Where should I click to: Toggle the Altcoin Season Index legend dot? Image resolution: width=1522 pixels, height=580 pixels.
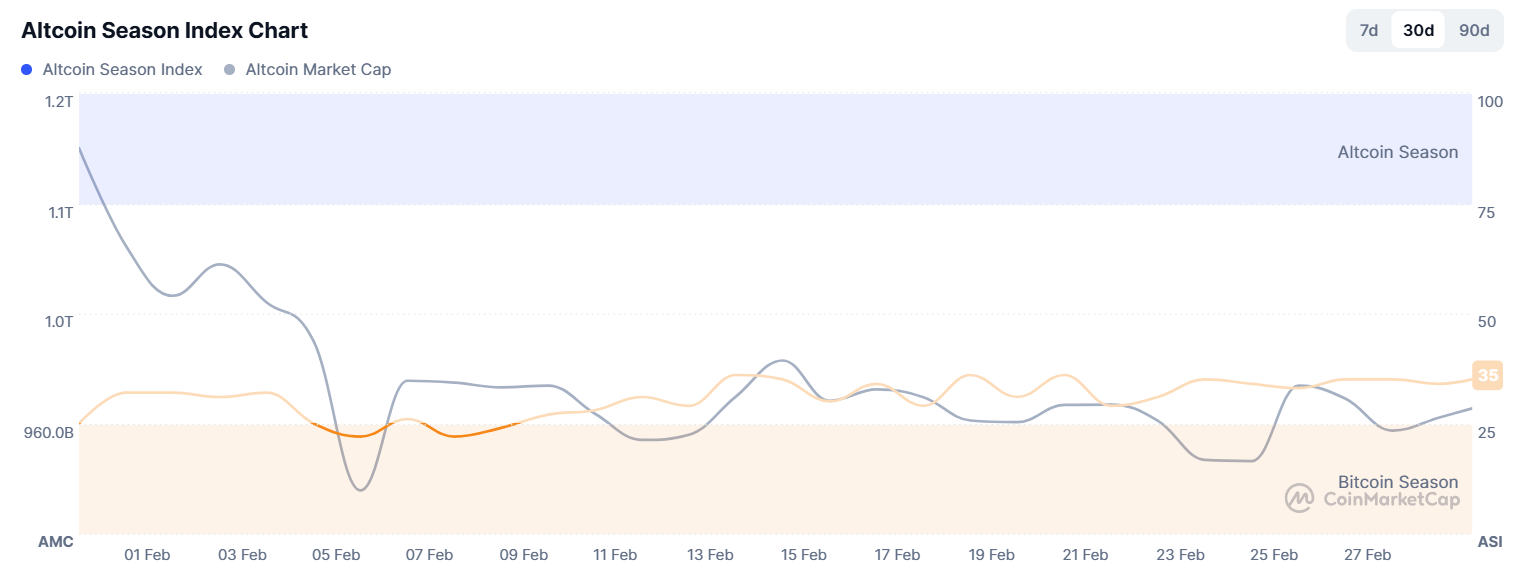tap(27, 70)
